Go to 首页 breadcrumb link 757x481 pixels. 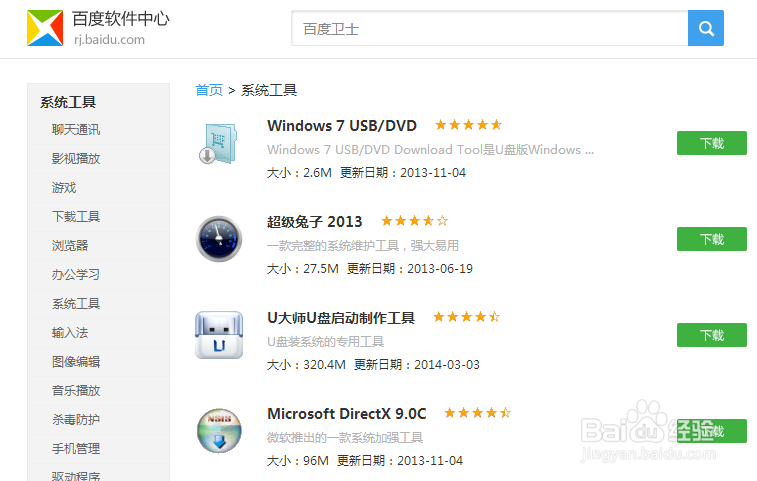pos(209,90)
